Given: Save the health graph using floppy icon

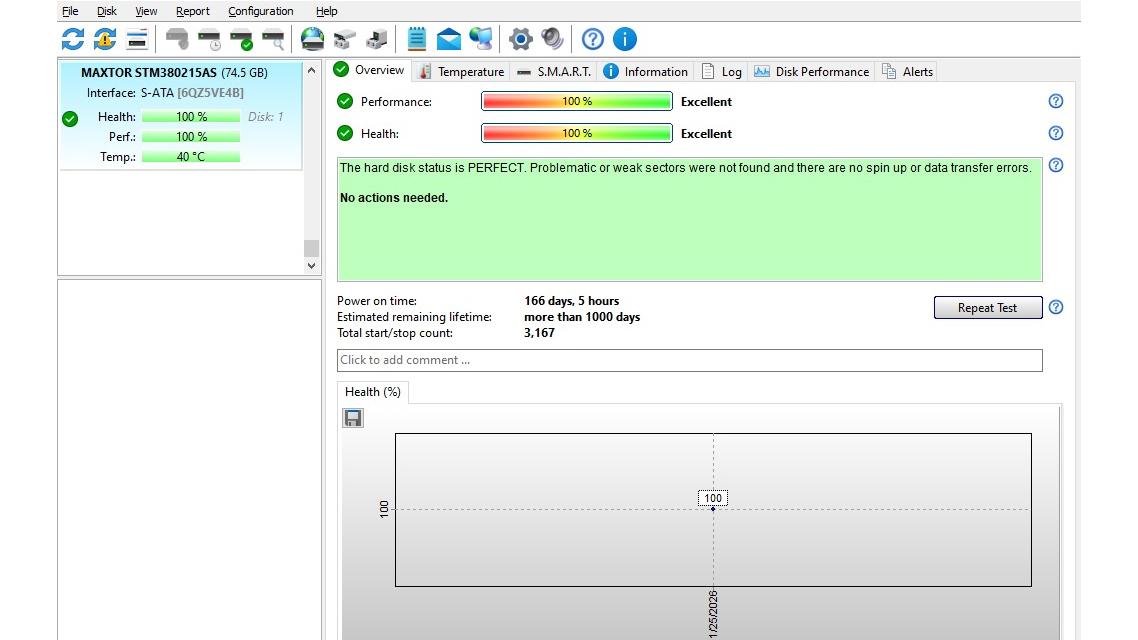Looking at the screenshot, I should click(x=353, y=418).
